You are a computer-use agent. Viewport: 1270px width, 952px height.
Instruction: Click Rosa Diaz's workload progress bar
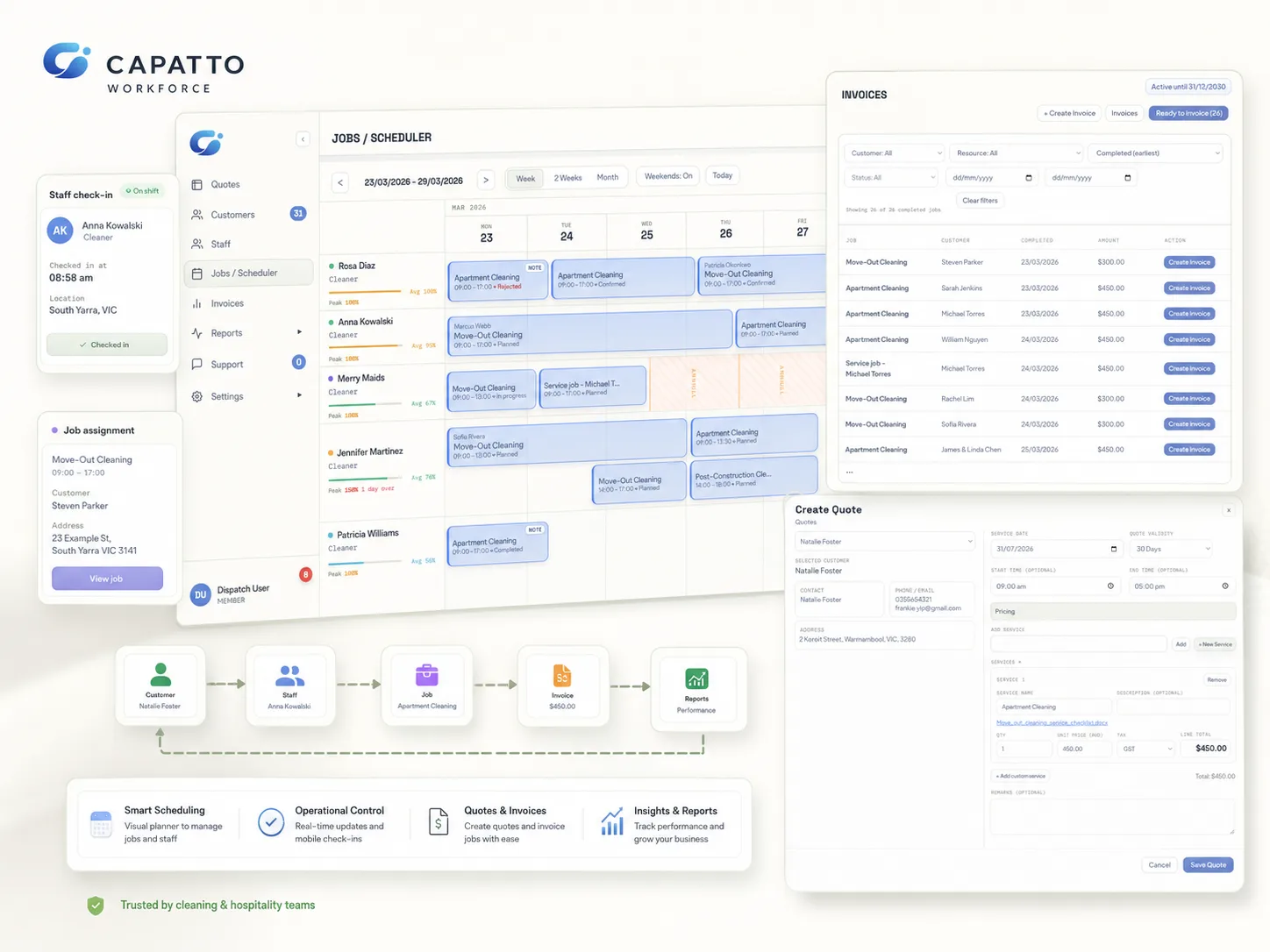367,291
